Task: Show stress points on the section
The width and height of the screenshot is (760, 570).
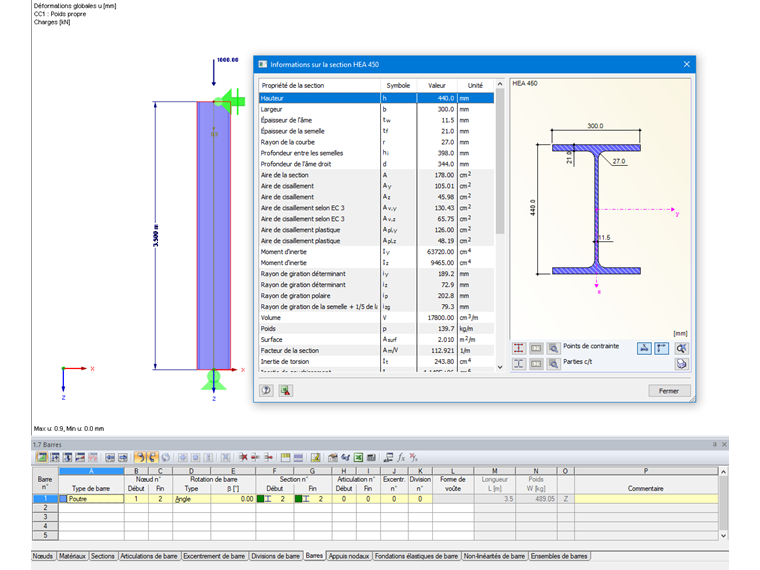Action: point(519,348)
